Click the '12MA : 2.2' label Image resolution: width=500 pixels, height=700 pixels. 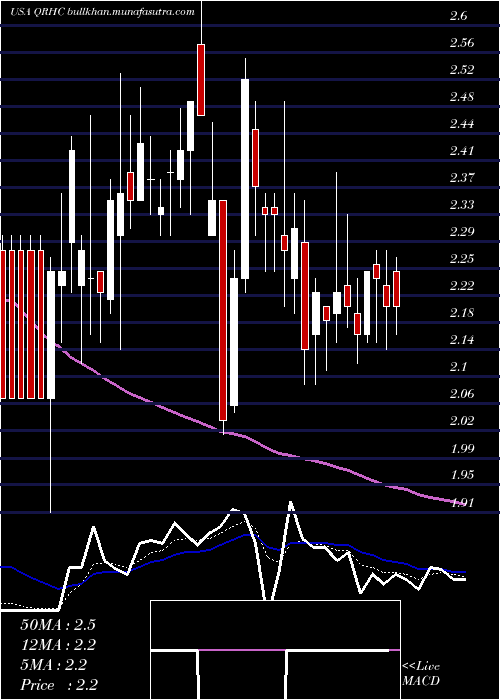tap(58, 645)
